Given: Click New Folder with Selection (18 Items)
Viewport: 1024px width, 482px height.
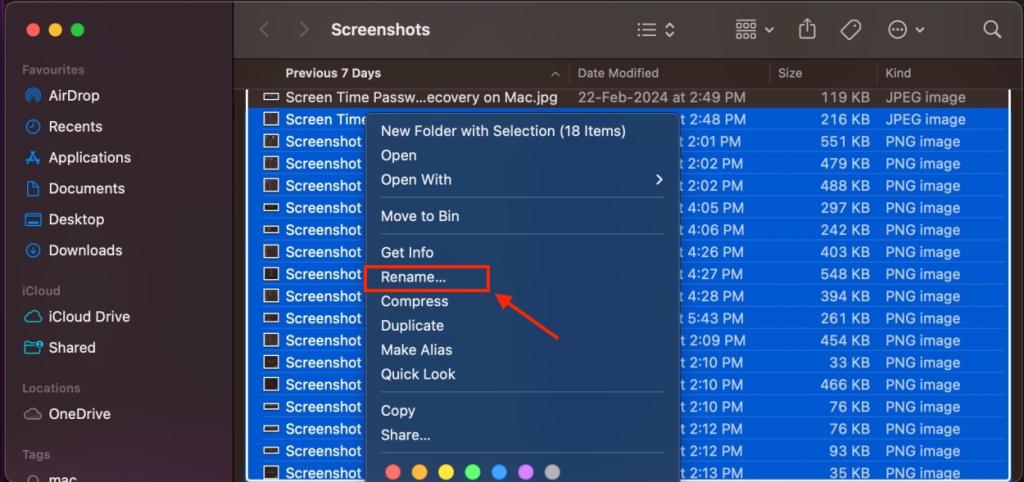Looking at the screenshot, I should 503,131.
